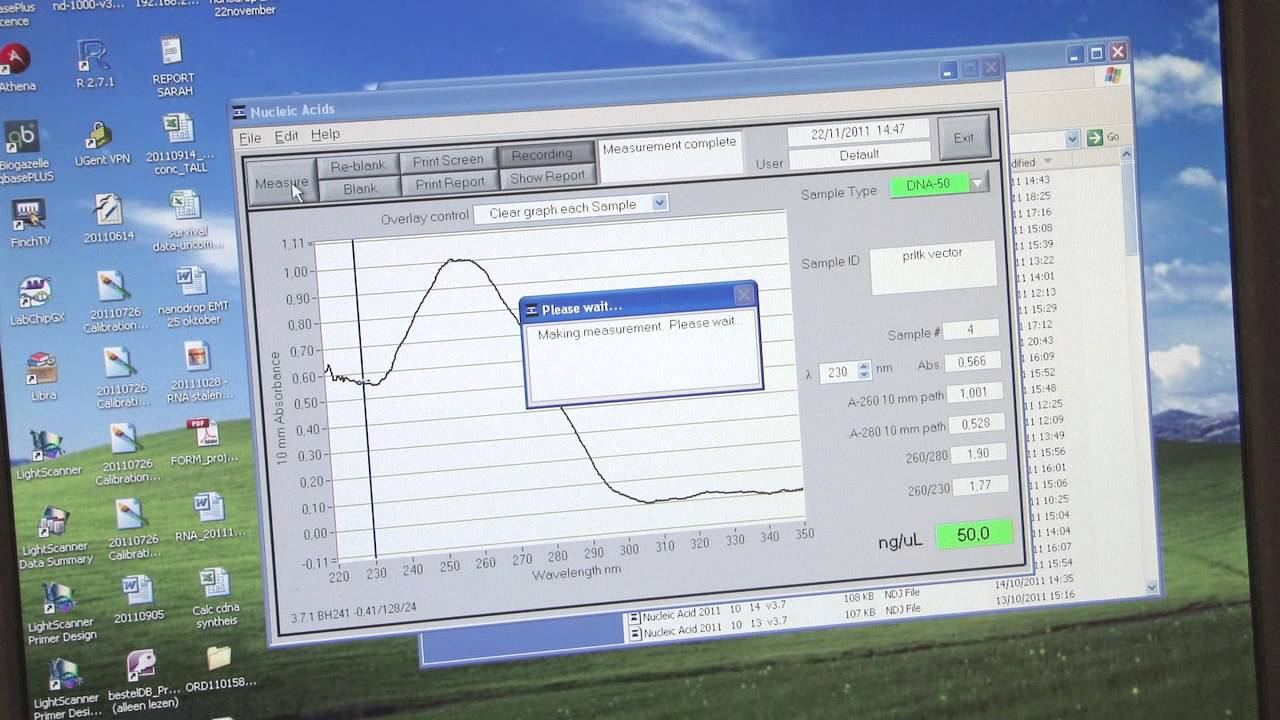Click the Modified column sort arrow
1280x720 pixels.
click(1048, 161)
